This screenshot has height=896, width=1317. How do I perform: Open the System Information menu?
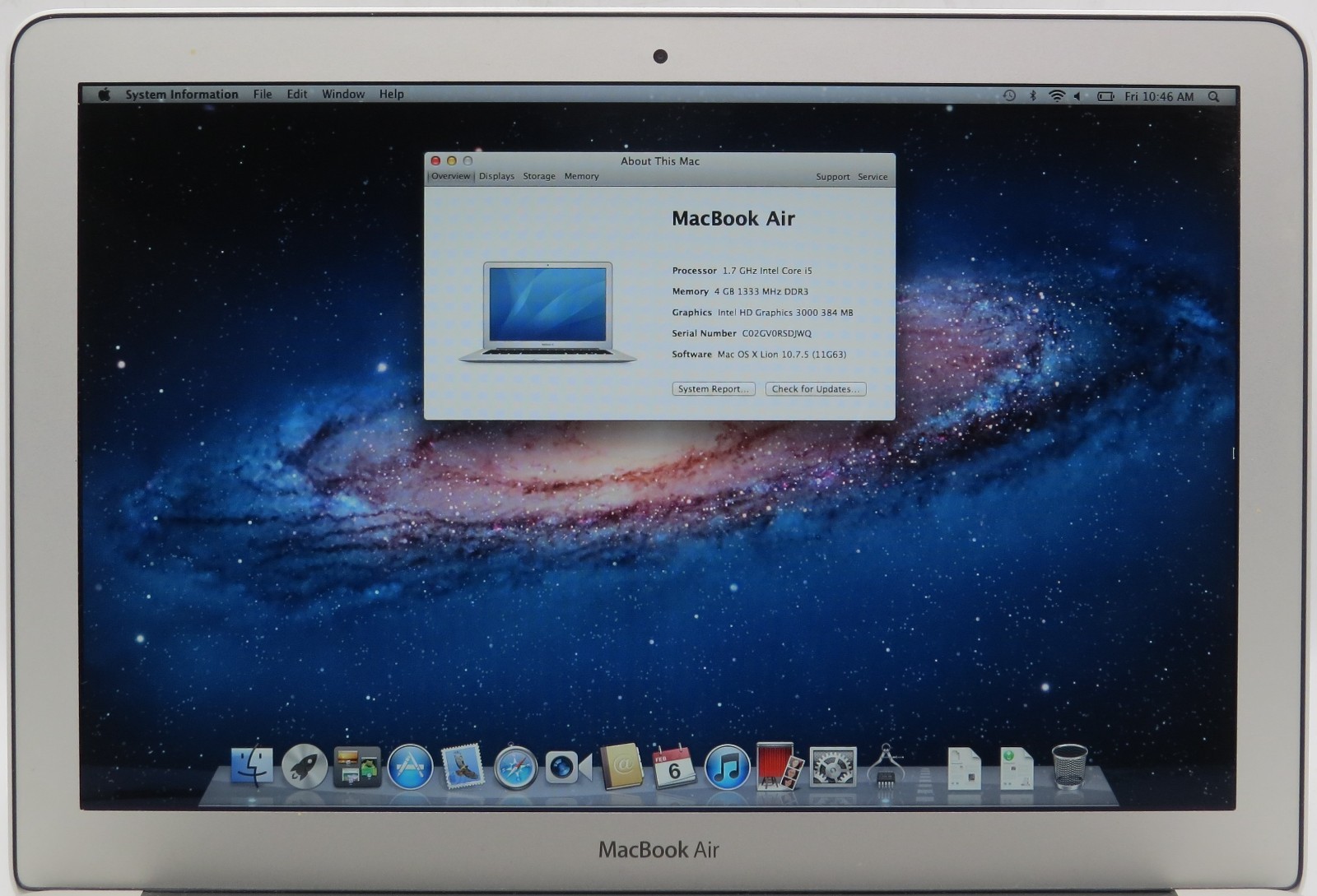click(182, 95)
